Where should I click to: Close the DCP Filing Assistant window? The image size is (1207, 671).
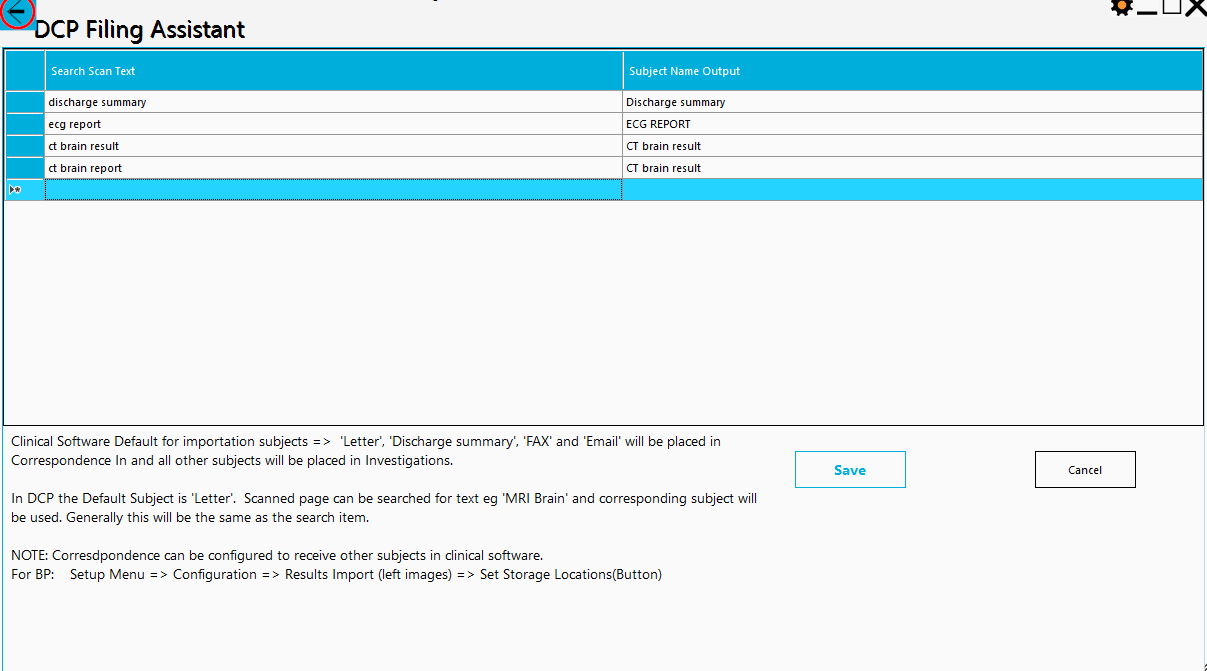pyautogui.click(x=1195, y=7)
